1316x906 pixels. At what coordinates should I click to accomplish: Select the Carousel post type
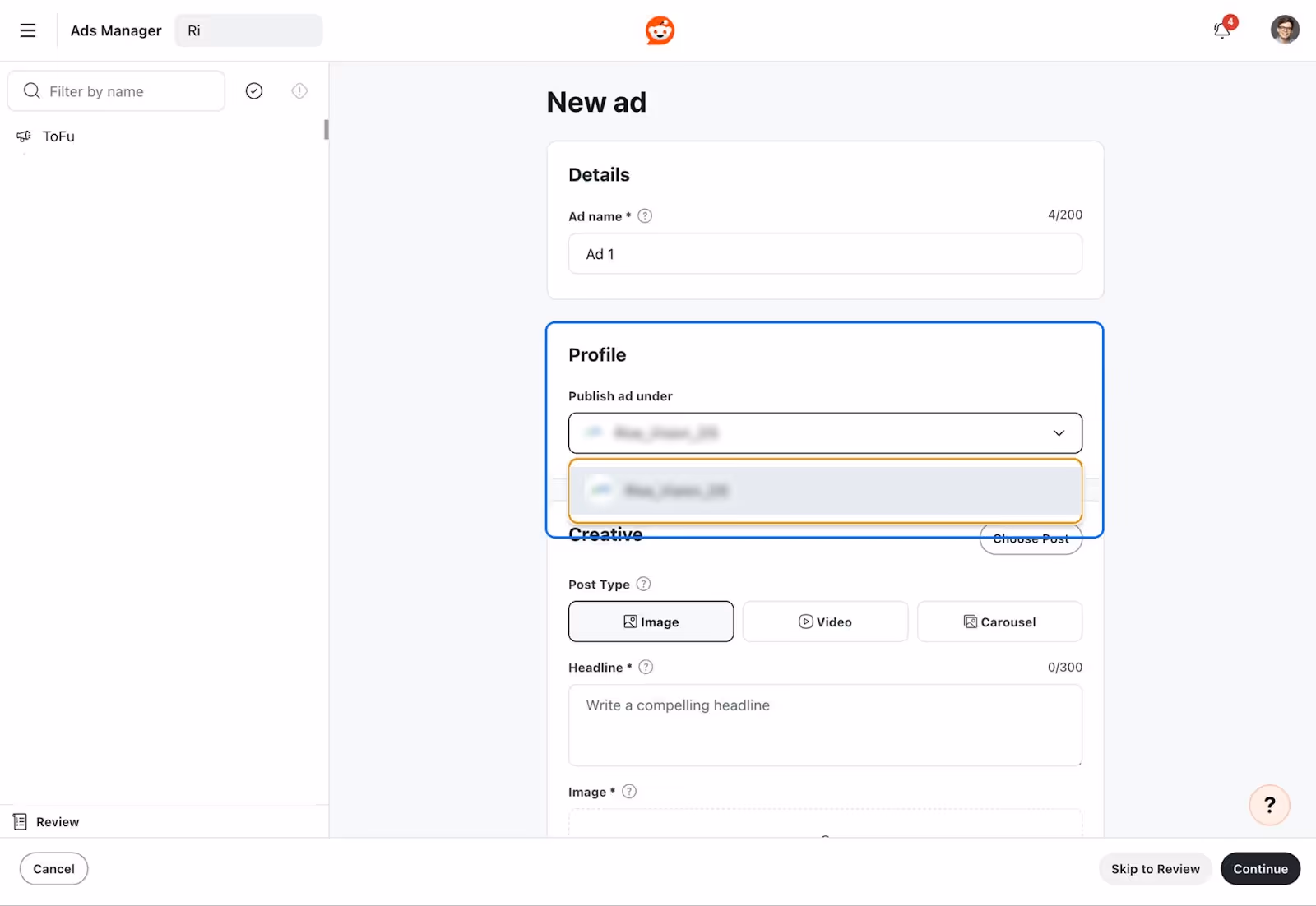tap(999, 622)
